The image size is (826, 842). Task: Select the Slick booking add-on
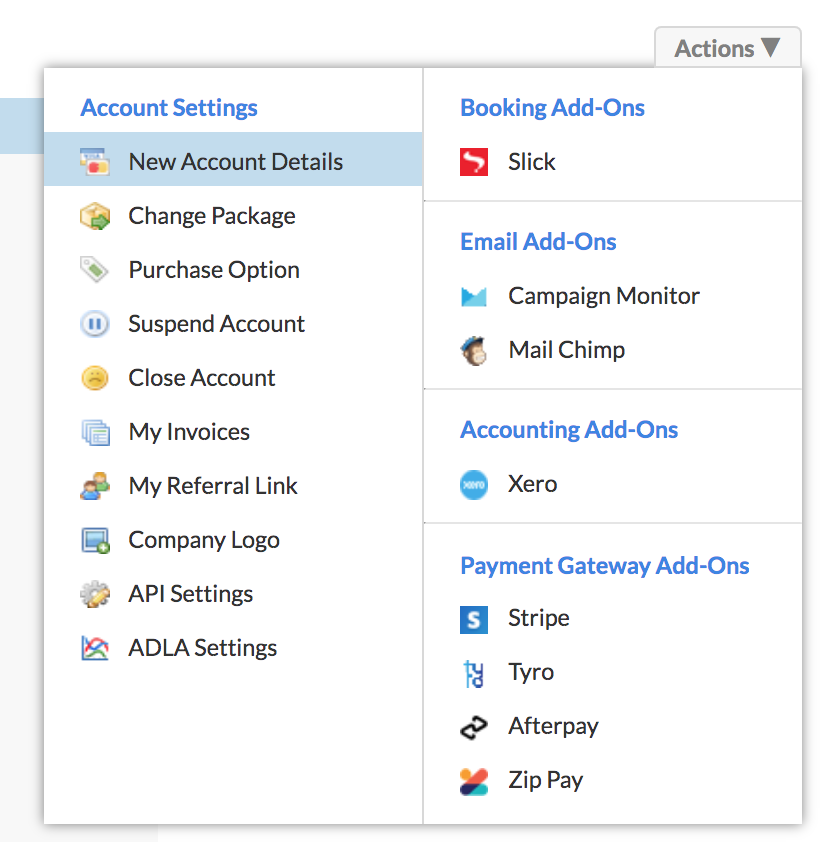tap(613, 162)
